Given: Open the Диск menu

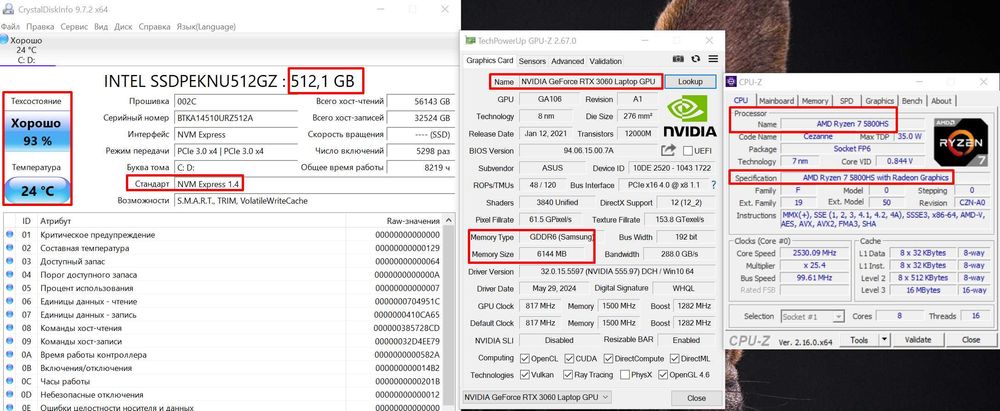Looking at the screenshot, I should pos(123,27).
